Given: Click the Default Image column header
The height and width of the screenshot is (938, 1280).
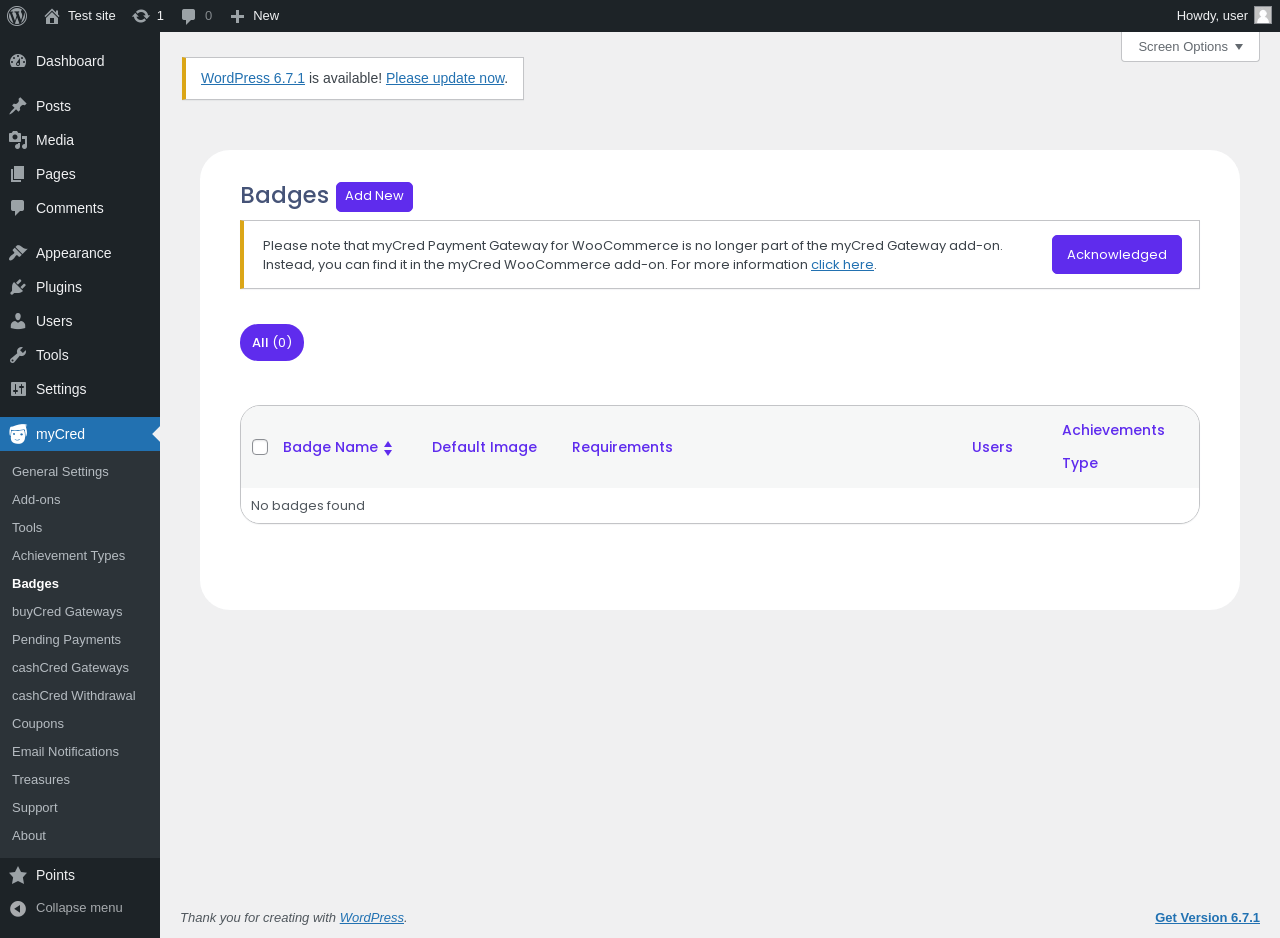Looking at the screenshot, I should (x=484, y=447).
